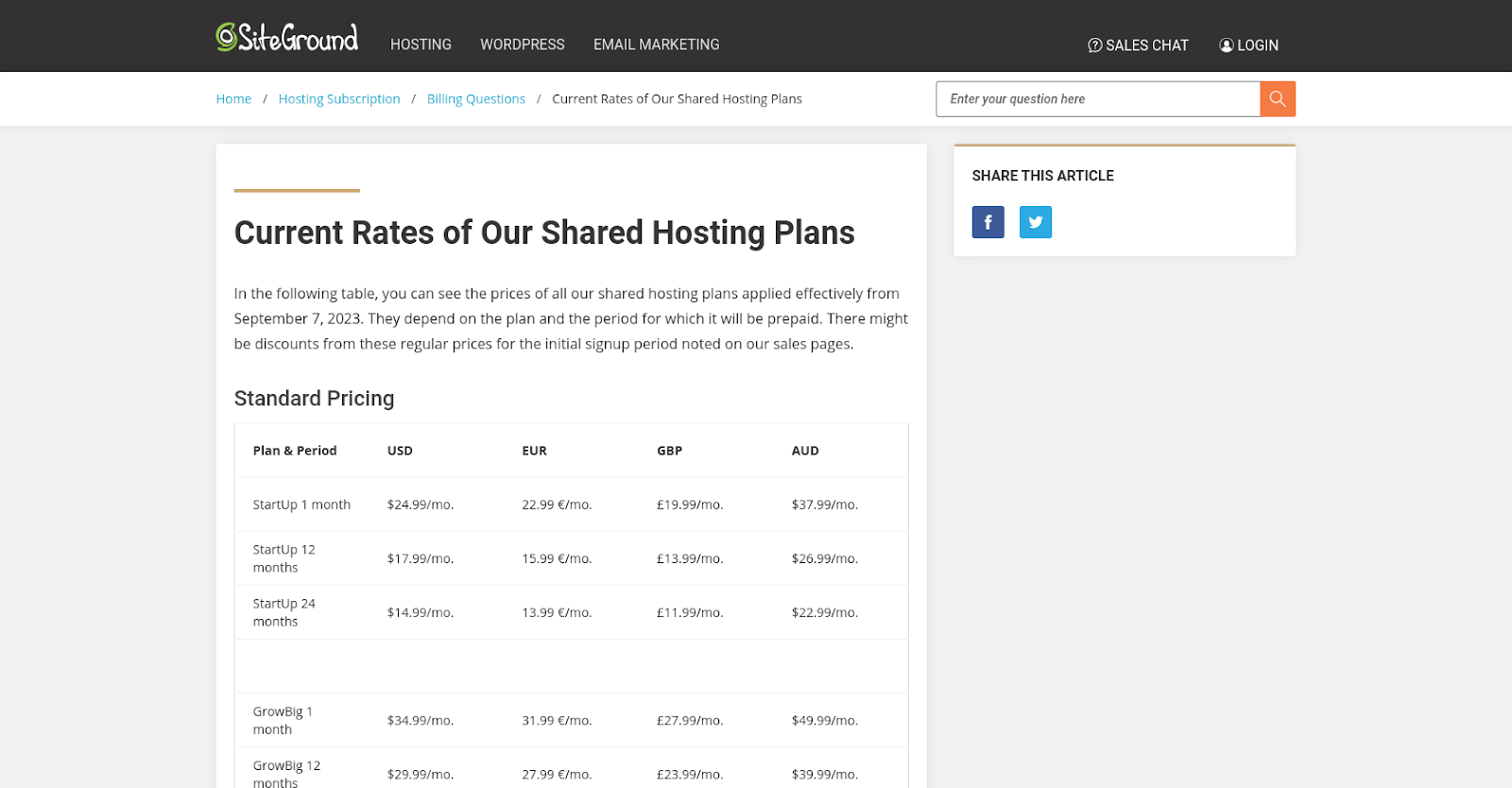Select the 'StartUp 1 month' row label
The height and width of the screenshot is (788, 1512).
pyautogui.click(x=301, y=505)
